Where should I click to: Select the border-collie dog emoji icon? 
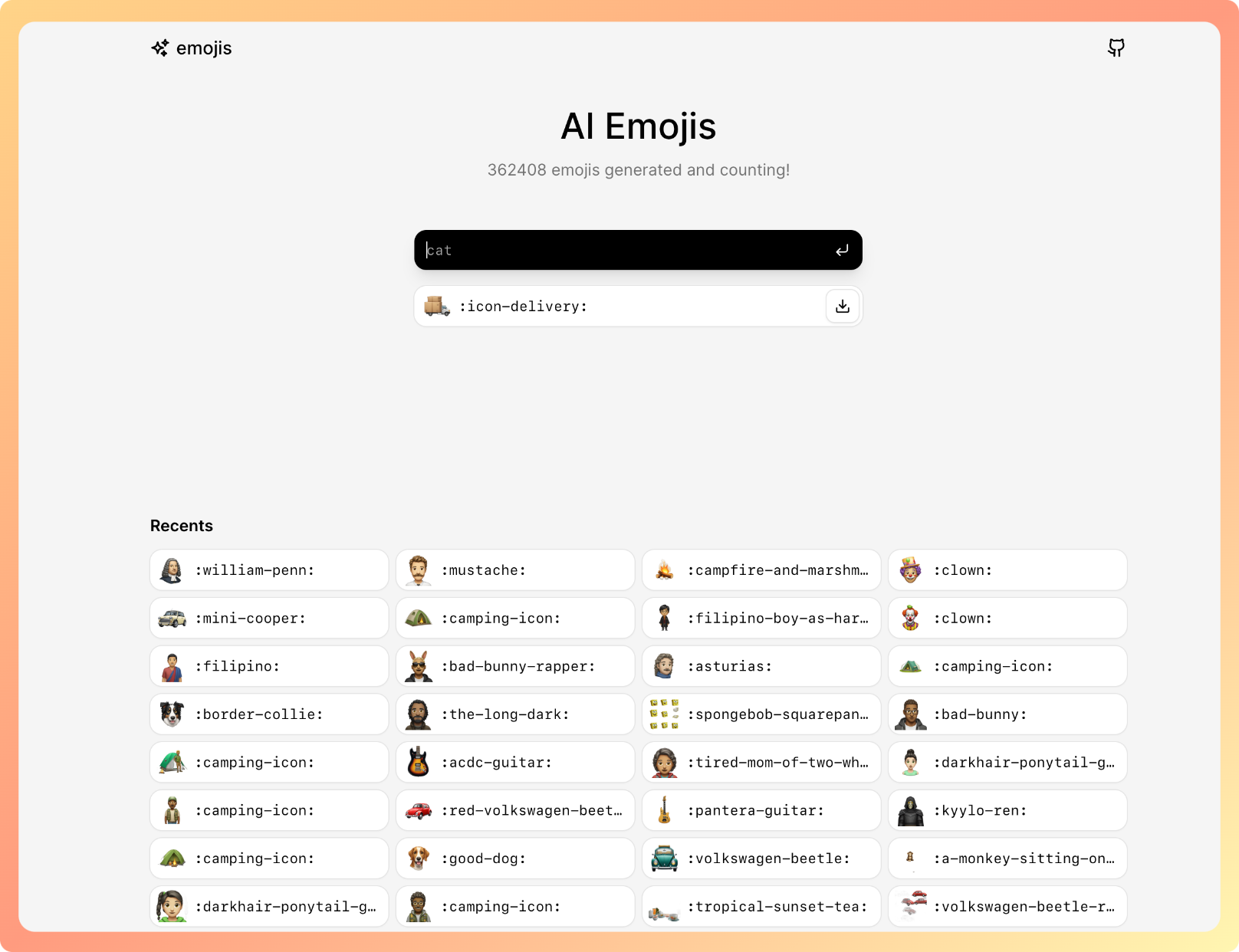click(172, 714)
